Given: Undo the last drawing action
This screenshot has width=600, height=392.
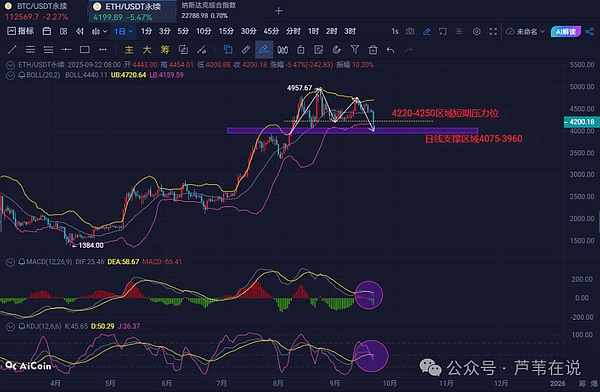Looking at the screenshot, I should pyautogui.click(x=390, y=50).
